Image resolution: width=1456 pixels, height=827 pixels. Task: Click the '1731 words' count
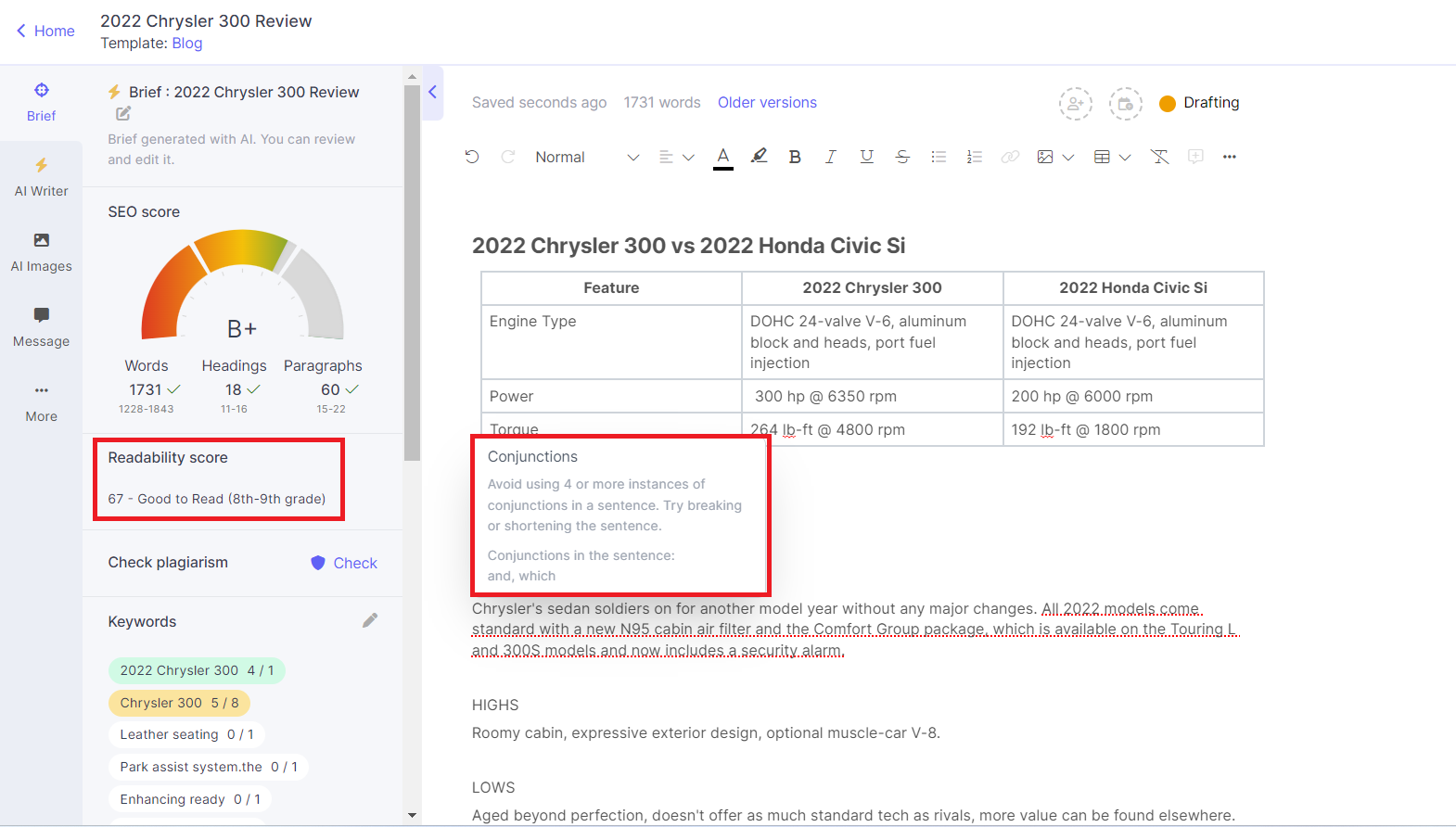(x=662, y=102)
